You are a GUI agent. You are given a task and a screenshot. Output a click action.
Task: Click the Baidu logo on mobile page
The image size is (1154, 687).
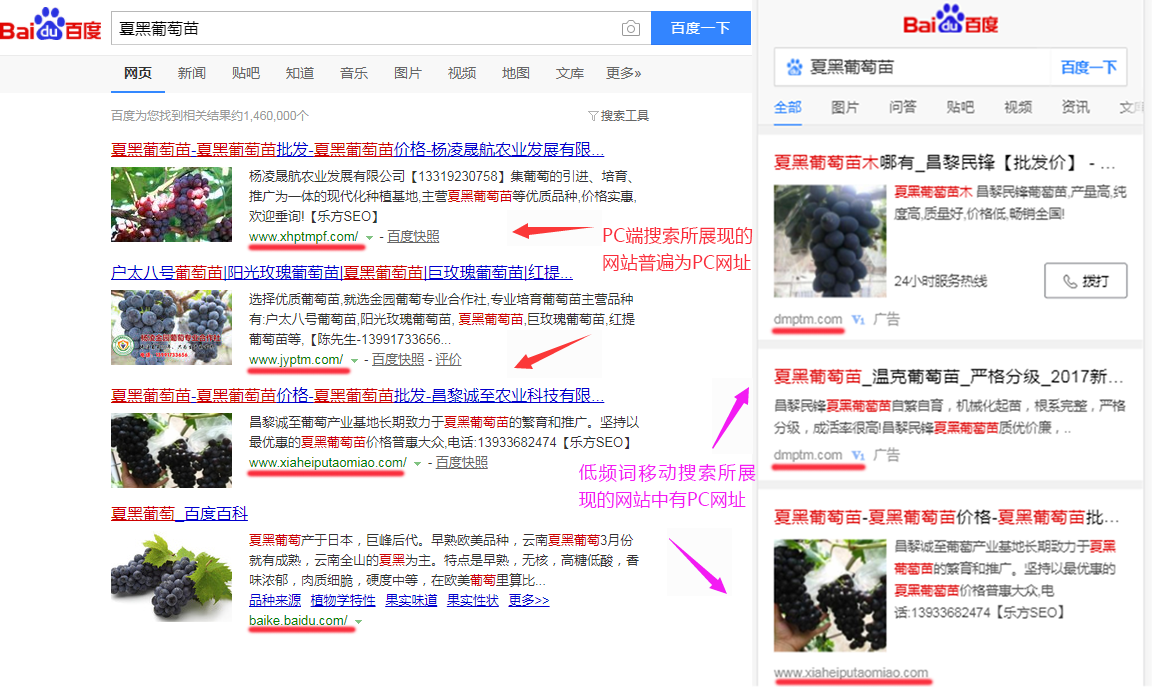950,20
